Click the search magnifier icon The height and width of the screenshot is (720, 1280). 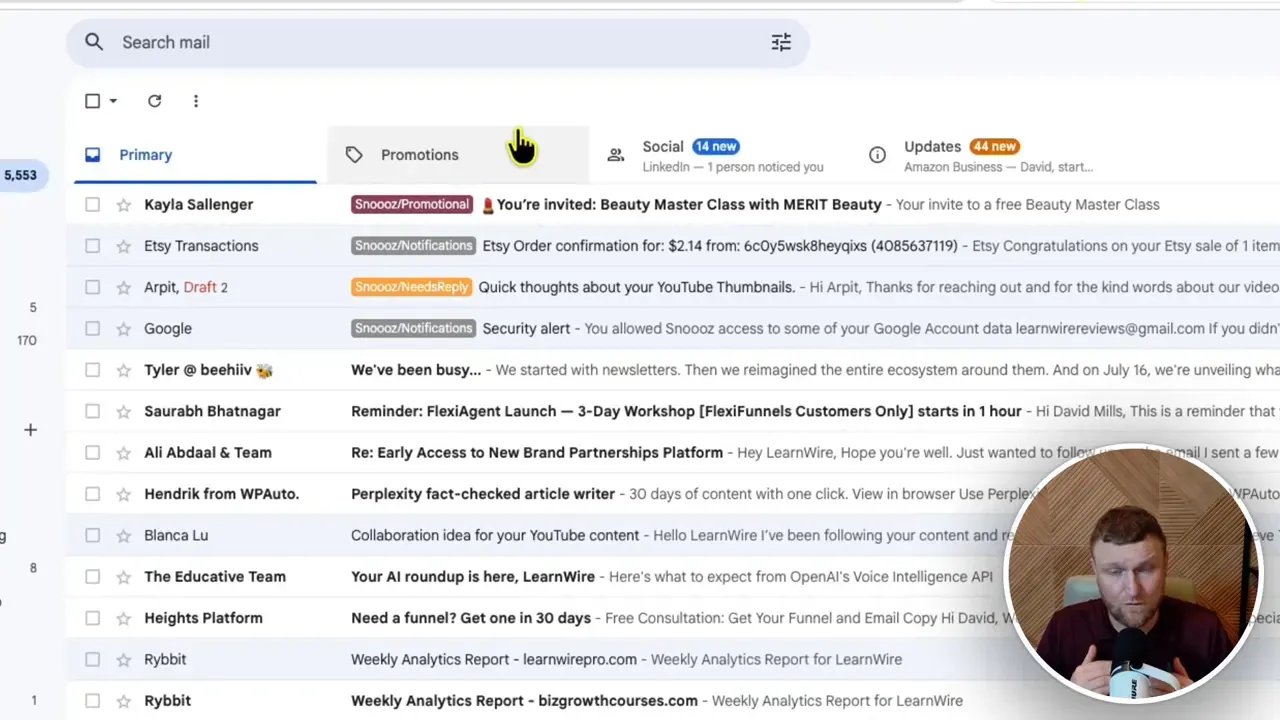94,42
